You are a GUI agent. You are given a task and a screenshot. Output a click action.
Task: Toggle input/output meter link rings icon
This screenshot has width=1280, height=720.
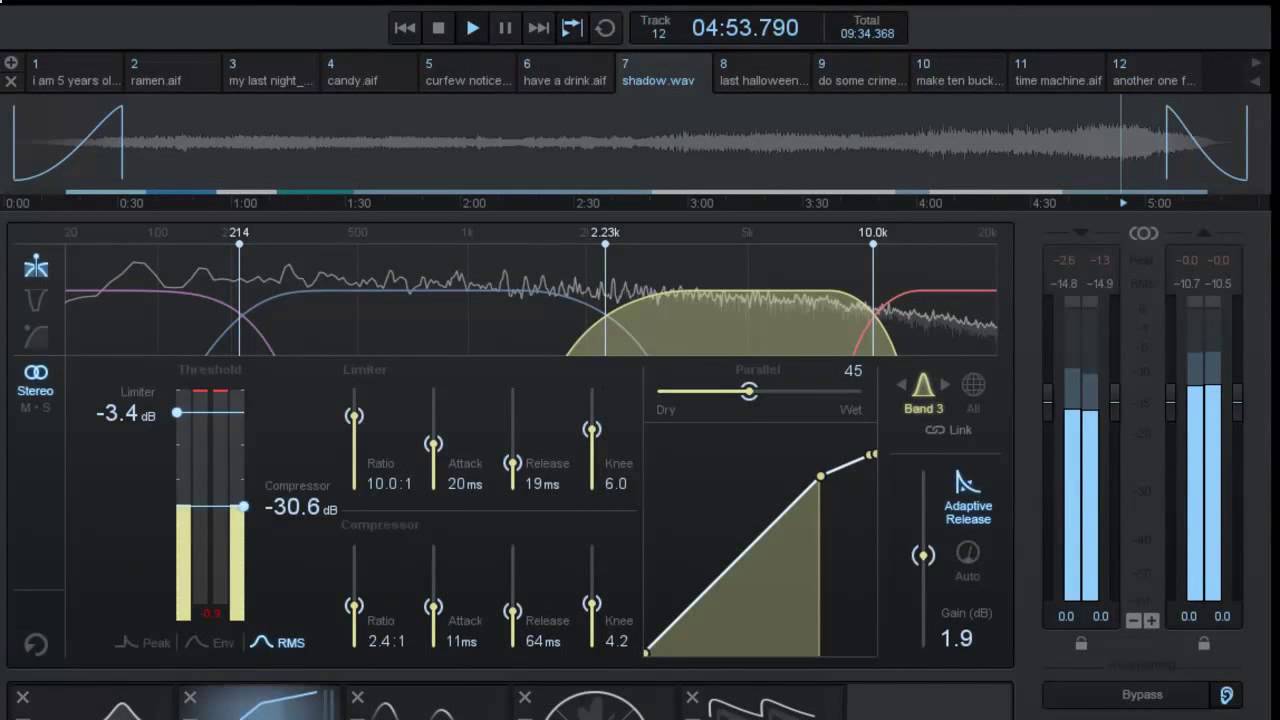click(1143, 233)
